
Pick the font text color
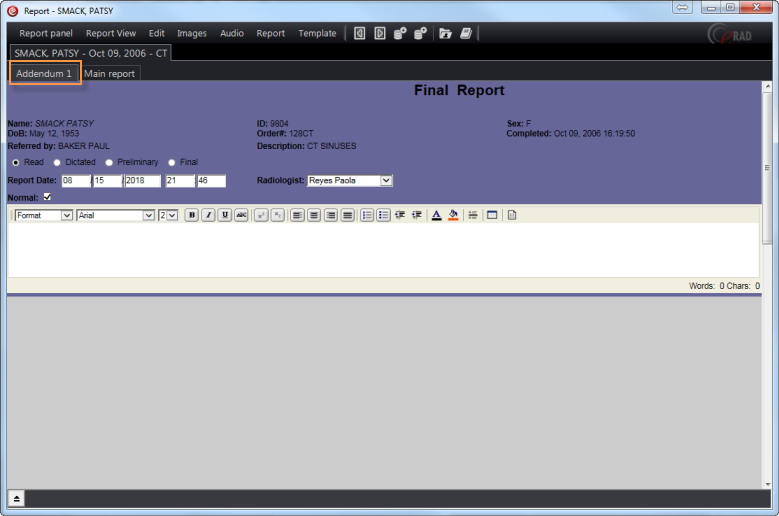pos(436,215)
